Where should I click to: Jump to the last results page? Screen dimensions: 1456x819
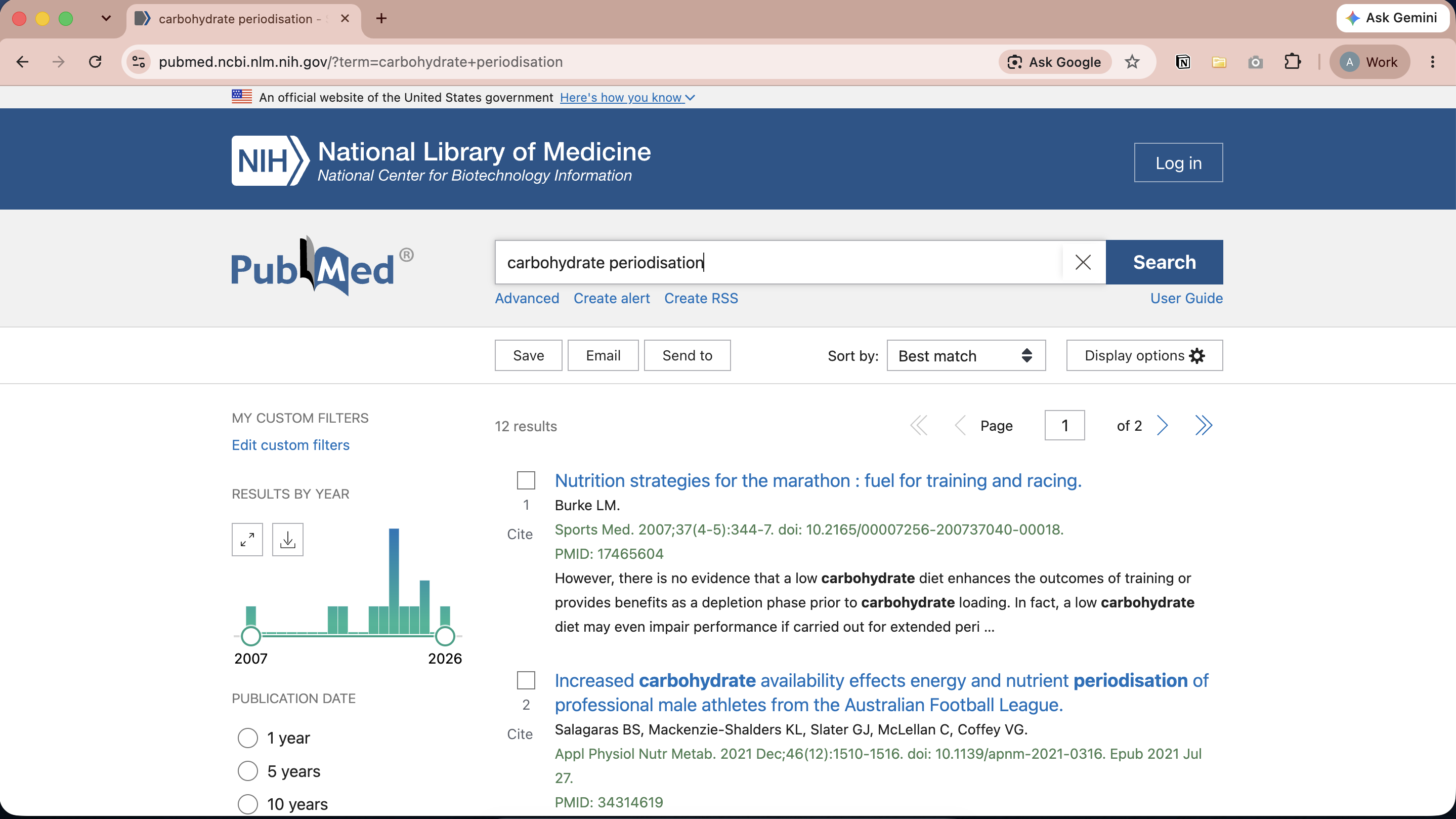click(x=1204, y=425)
